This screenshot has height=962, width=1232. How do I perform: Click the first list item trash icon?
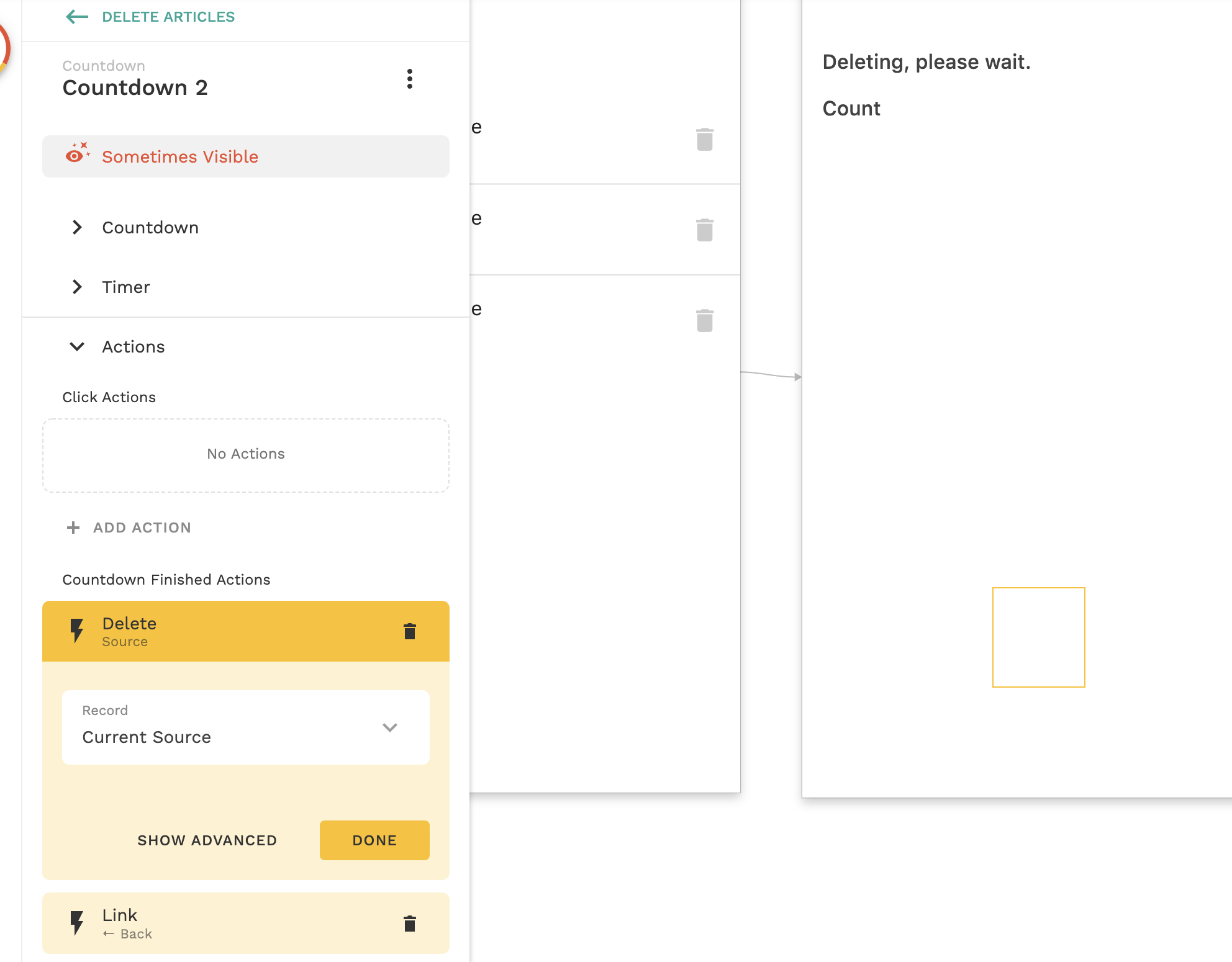pyautogui.click(x=704, y=140)
